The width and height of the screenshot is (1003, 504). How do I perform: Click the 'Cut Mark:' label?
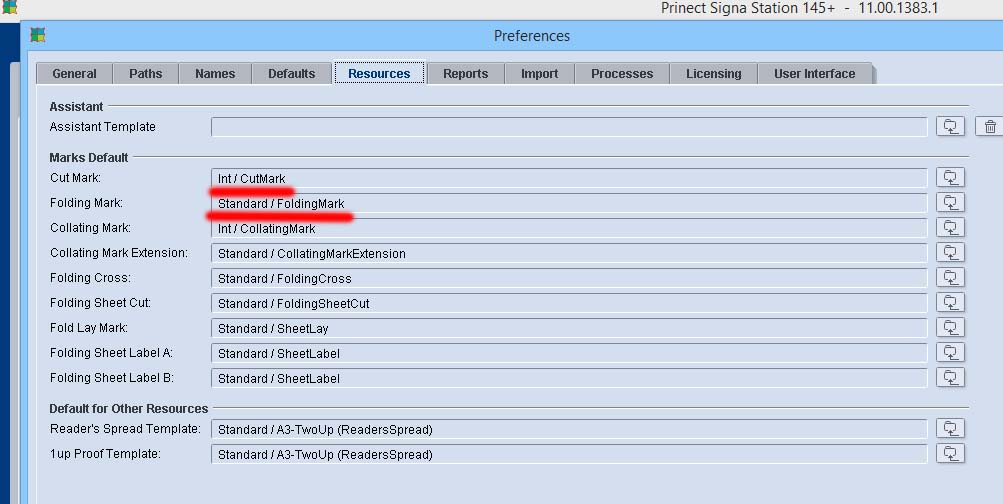75,177
